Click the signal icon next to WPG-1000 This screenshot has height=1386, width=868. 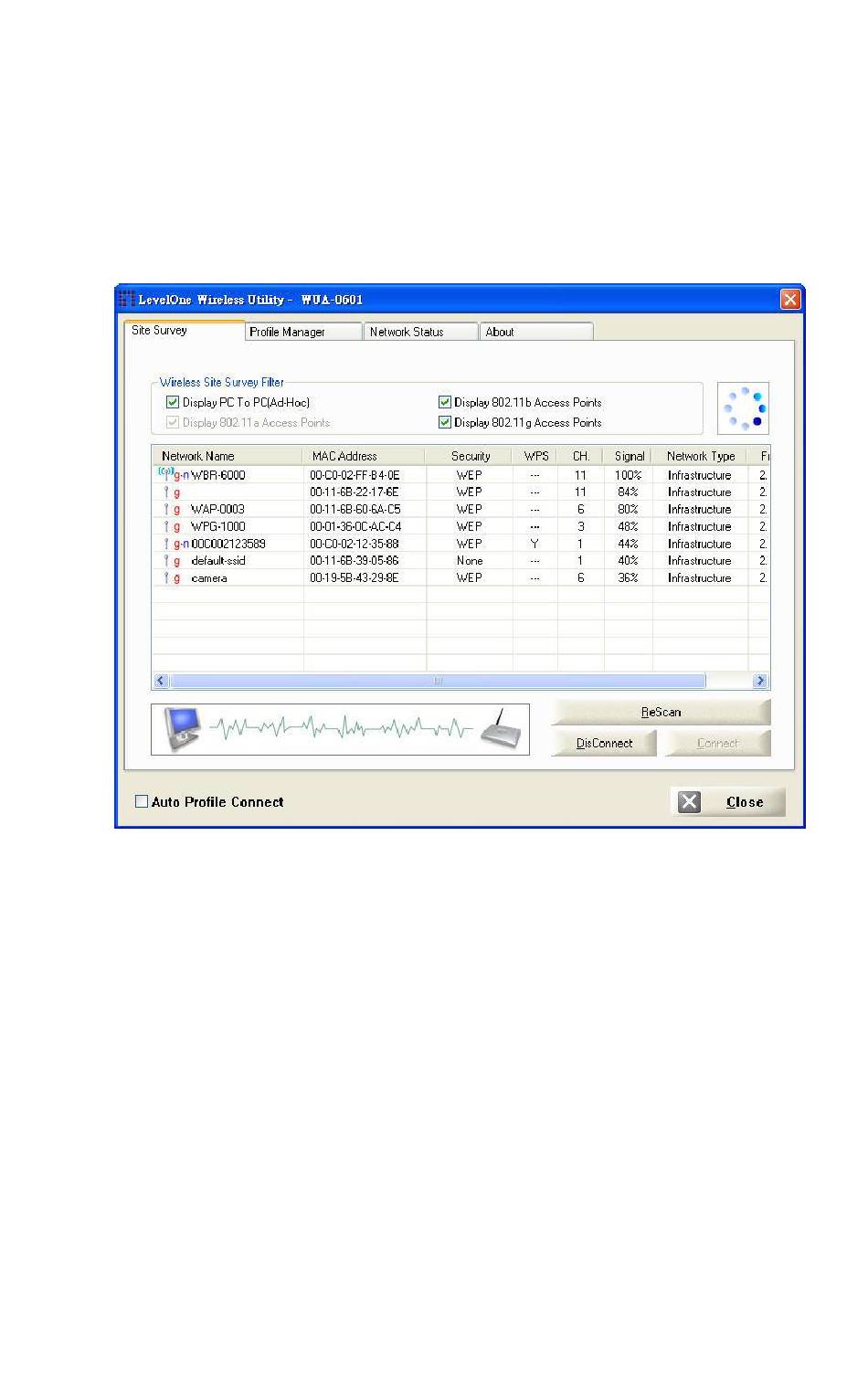(x=166, y=526)
